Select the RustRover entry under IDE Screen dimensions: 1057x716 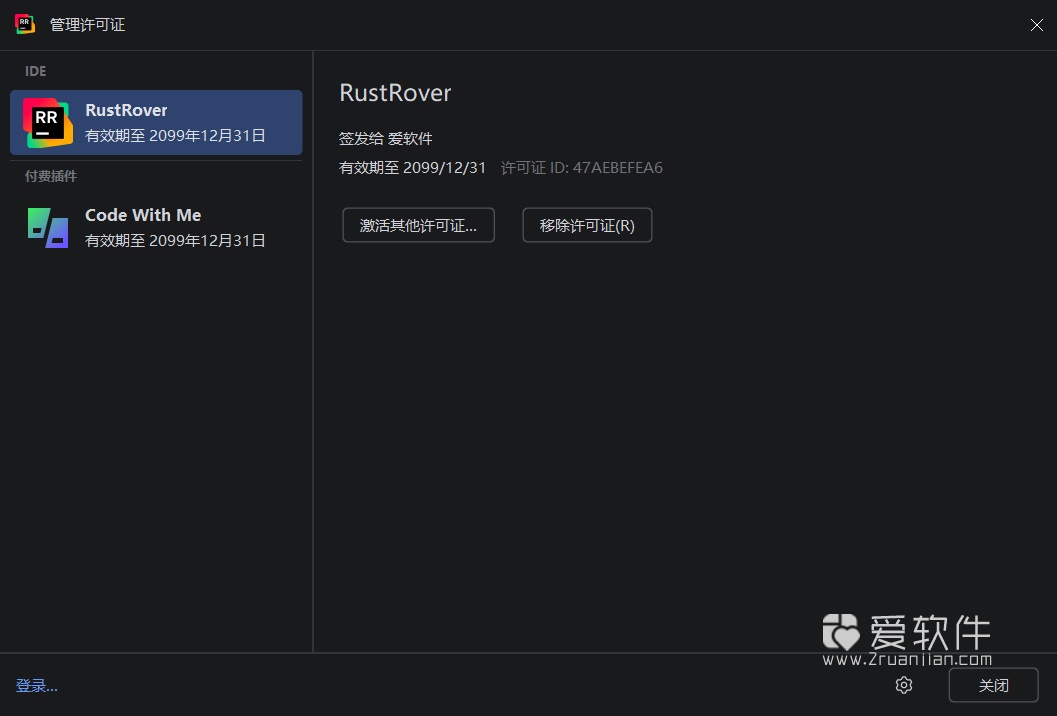155,122
